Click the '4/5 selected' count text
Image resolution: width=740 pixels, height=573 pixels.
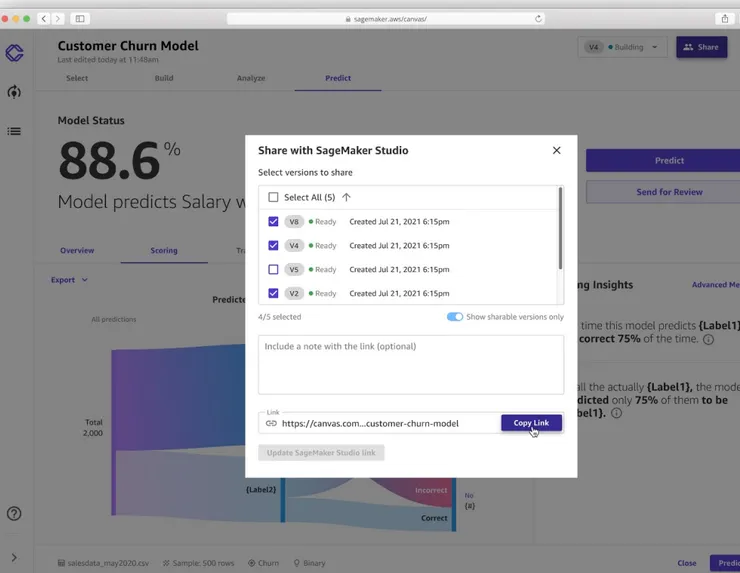pos(279,317)
